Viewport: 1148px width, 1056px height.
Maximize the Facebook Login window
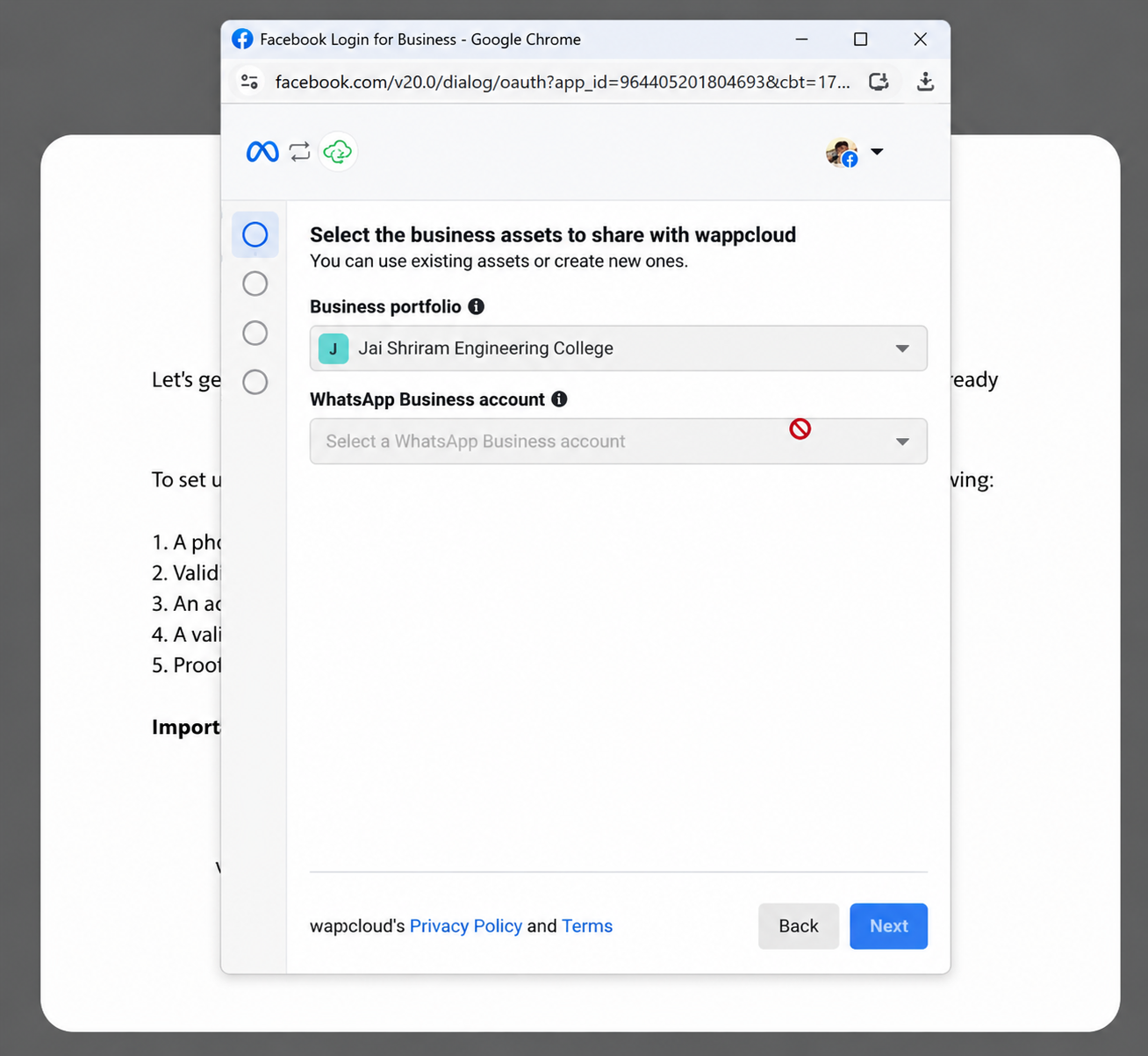point(860,40)
